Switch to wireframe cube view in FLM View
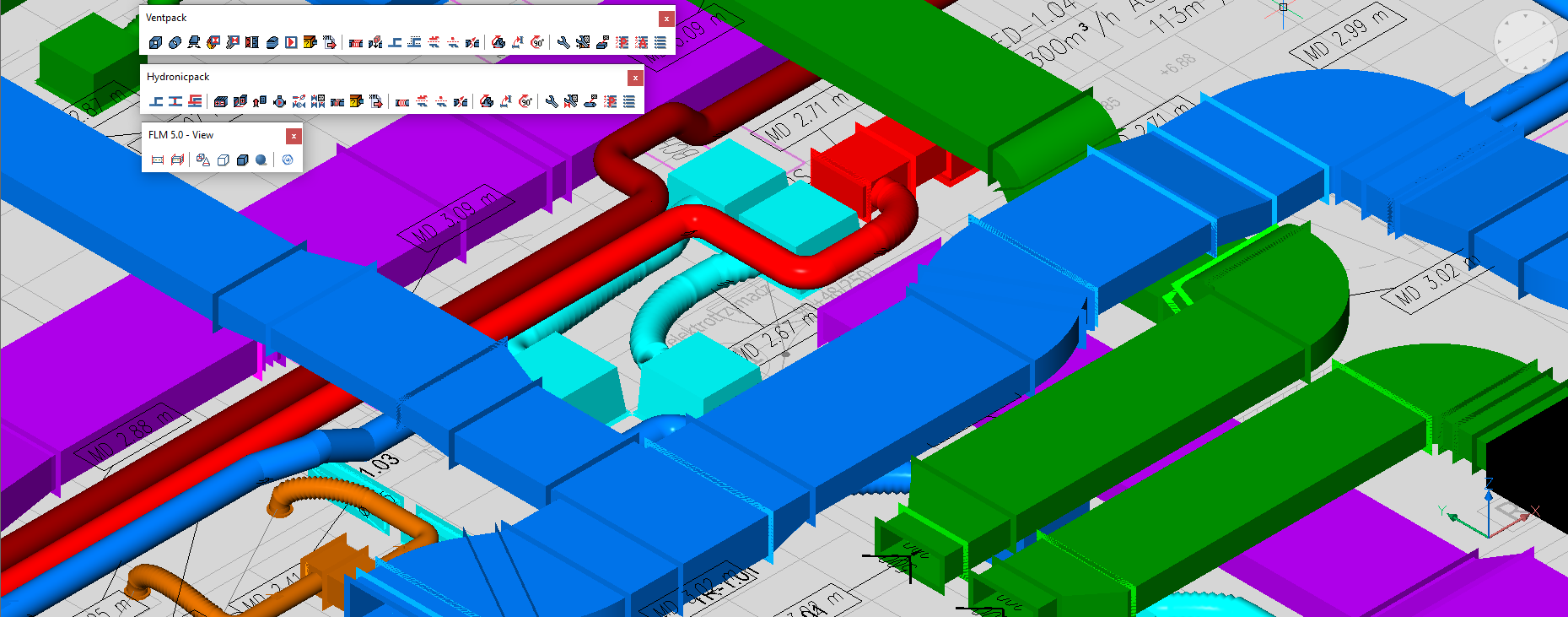Screen dimensions: 1568x617 click(x=223, y=160)
